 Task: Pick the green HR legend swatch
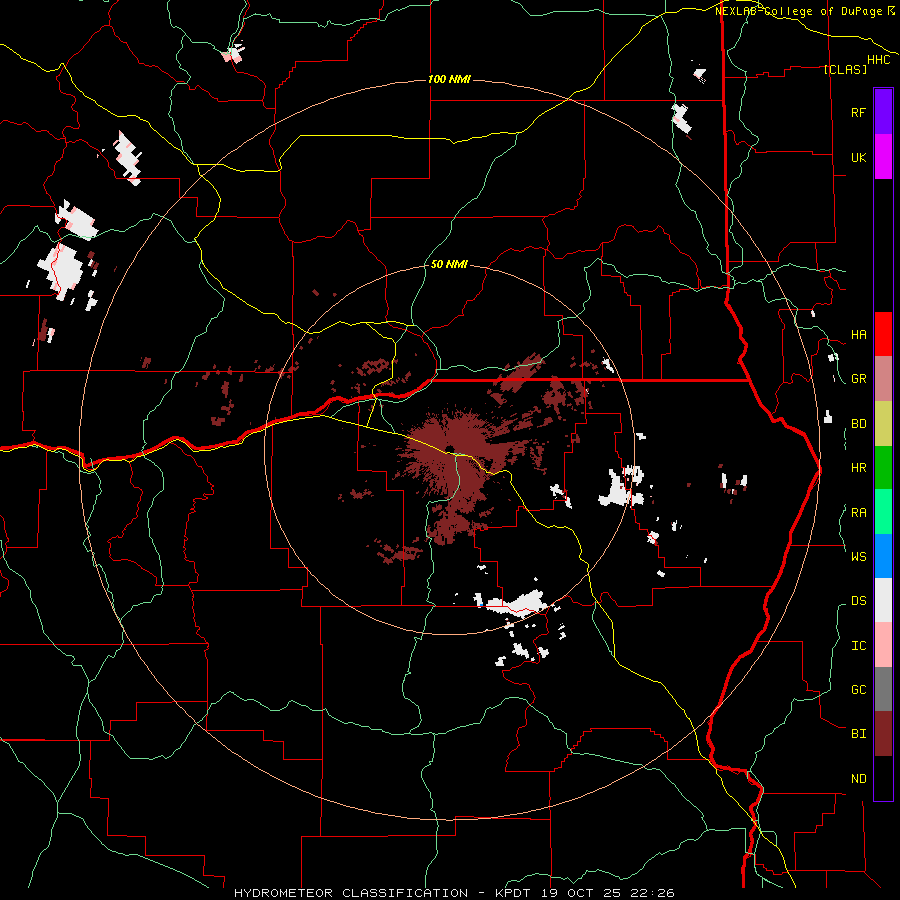[883, 468]
